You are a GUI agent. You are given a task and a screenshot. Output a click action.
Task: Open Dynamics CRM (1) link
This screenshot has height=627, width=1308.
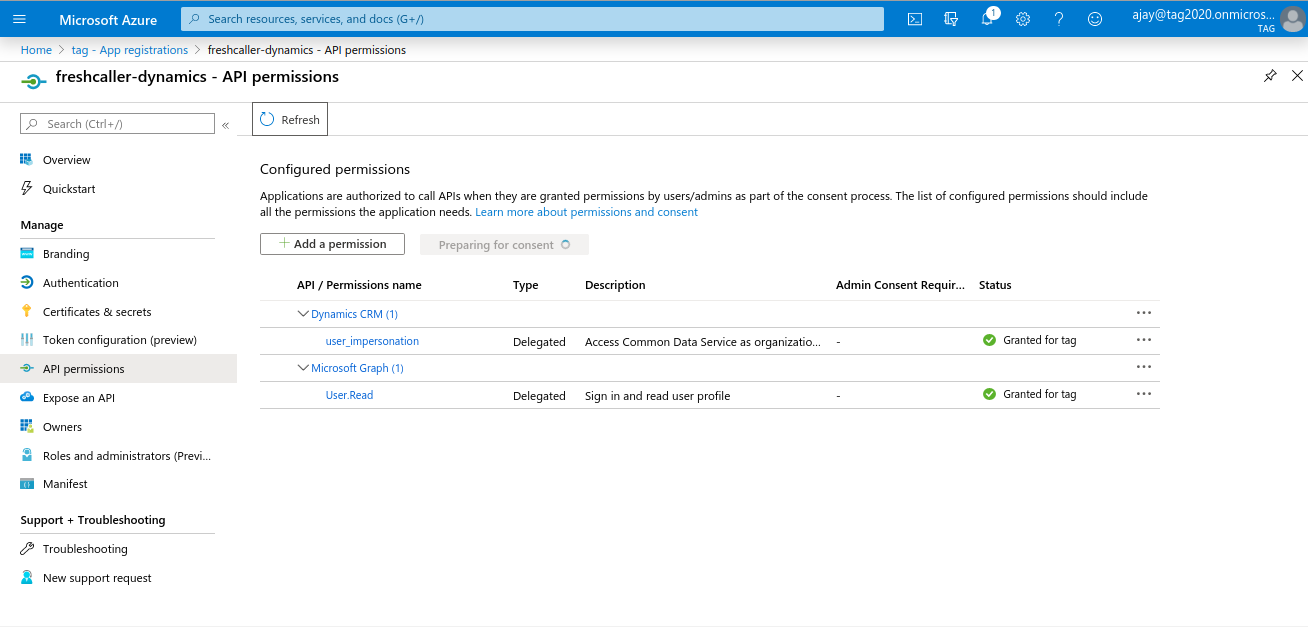click(x=354, y=314)
